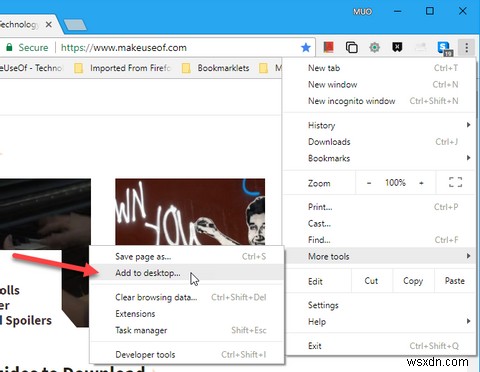The width and height of the screenshot is (480, 372).
Task: Increase zoom with the plus button
Action: coord(421,183)
